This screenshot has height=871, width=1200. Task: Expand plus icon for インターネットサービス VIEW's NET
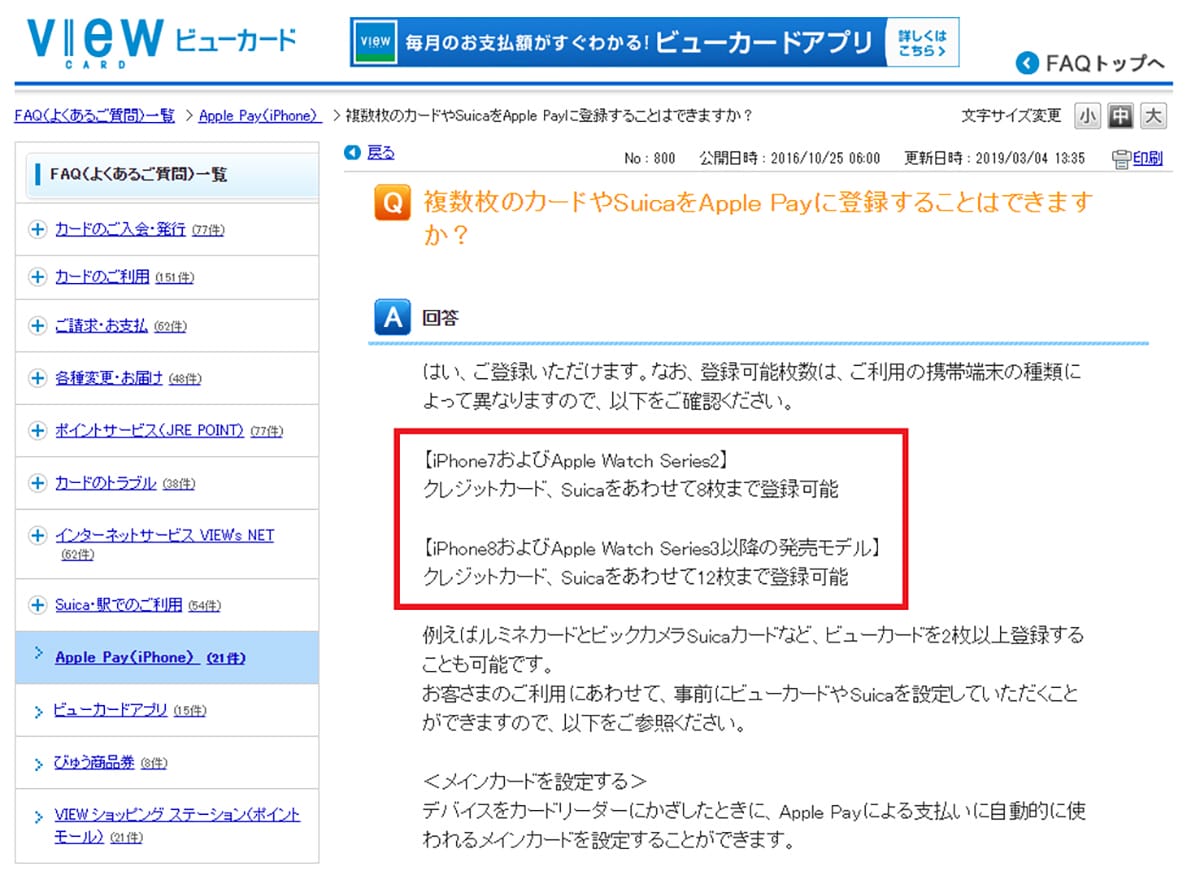(38, 536)
